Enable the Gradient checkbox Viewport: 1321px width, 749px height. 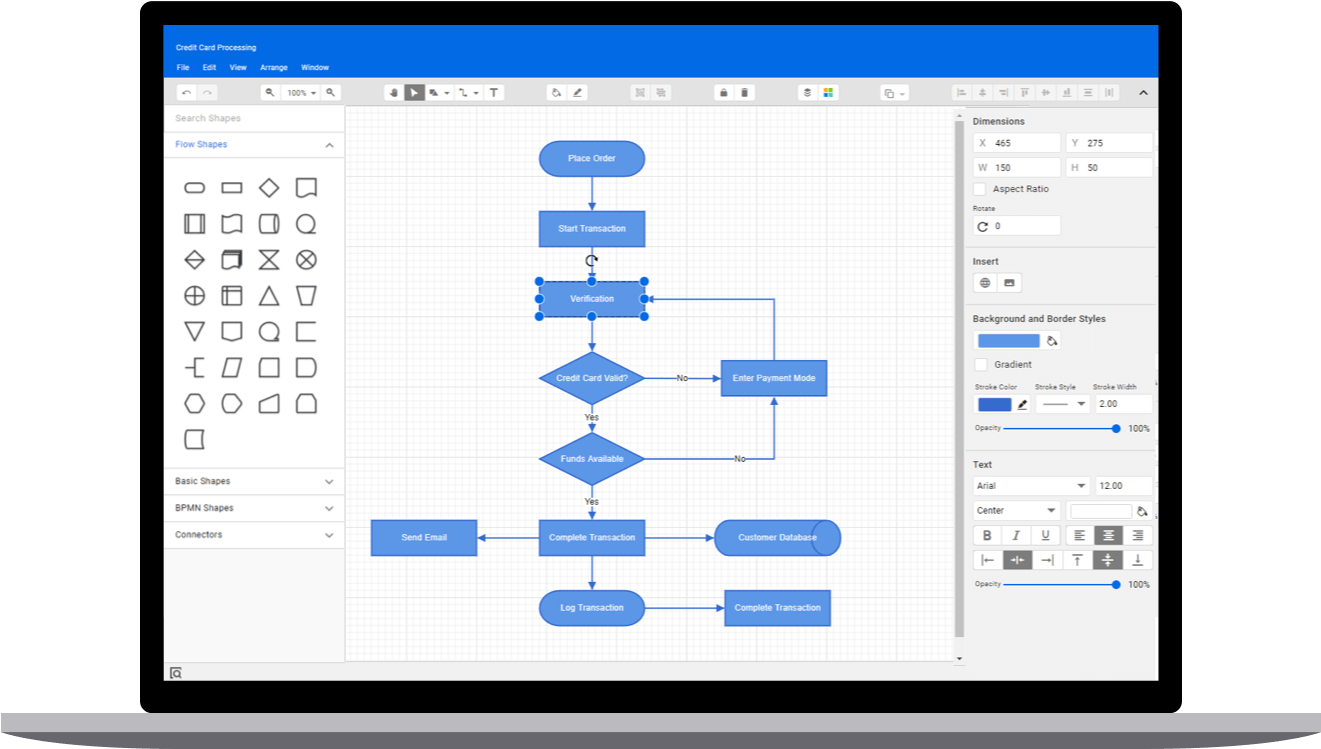[x=981, y=364]
